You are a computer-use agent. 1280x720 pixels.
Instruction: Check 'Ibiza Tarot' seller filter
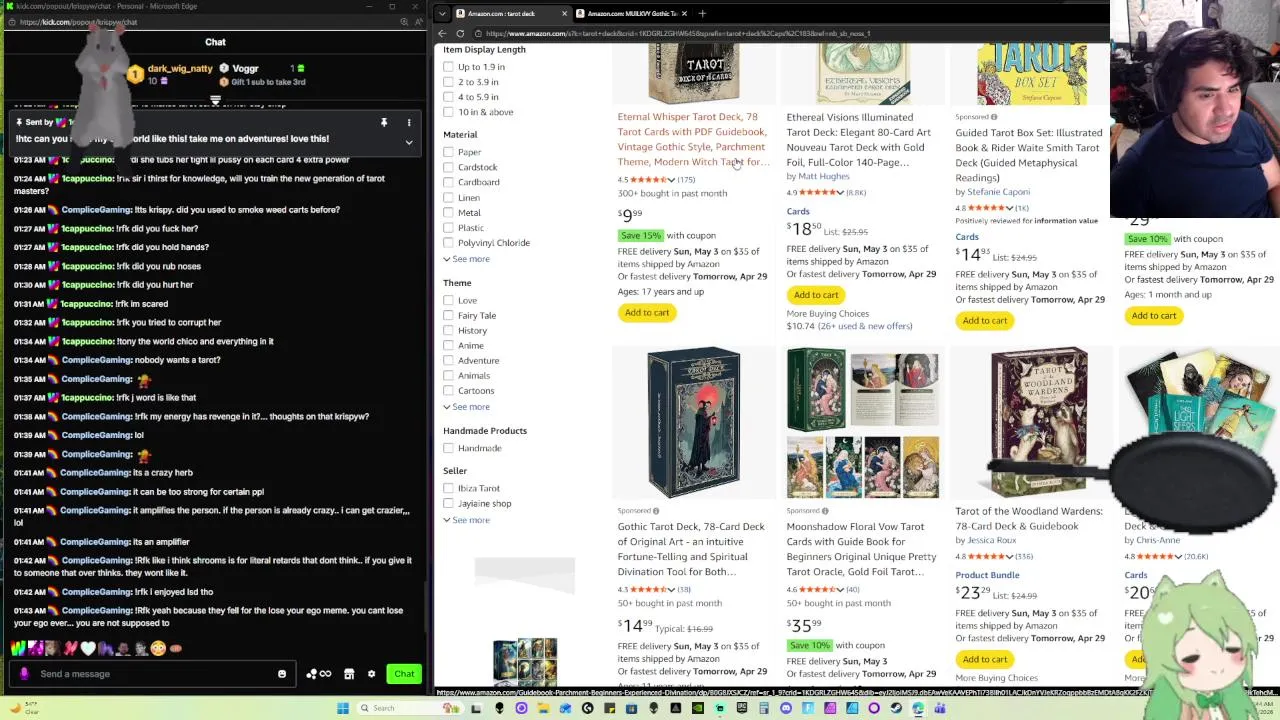point(448,488)
